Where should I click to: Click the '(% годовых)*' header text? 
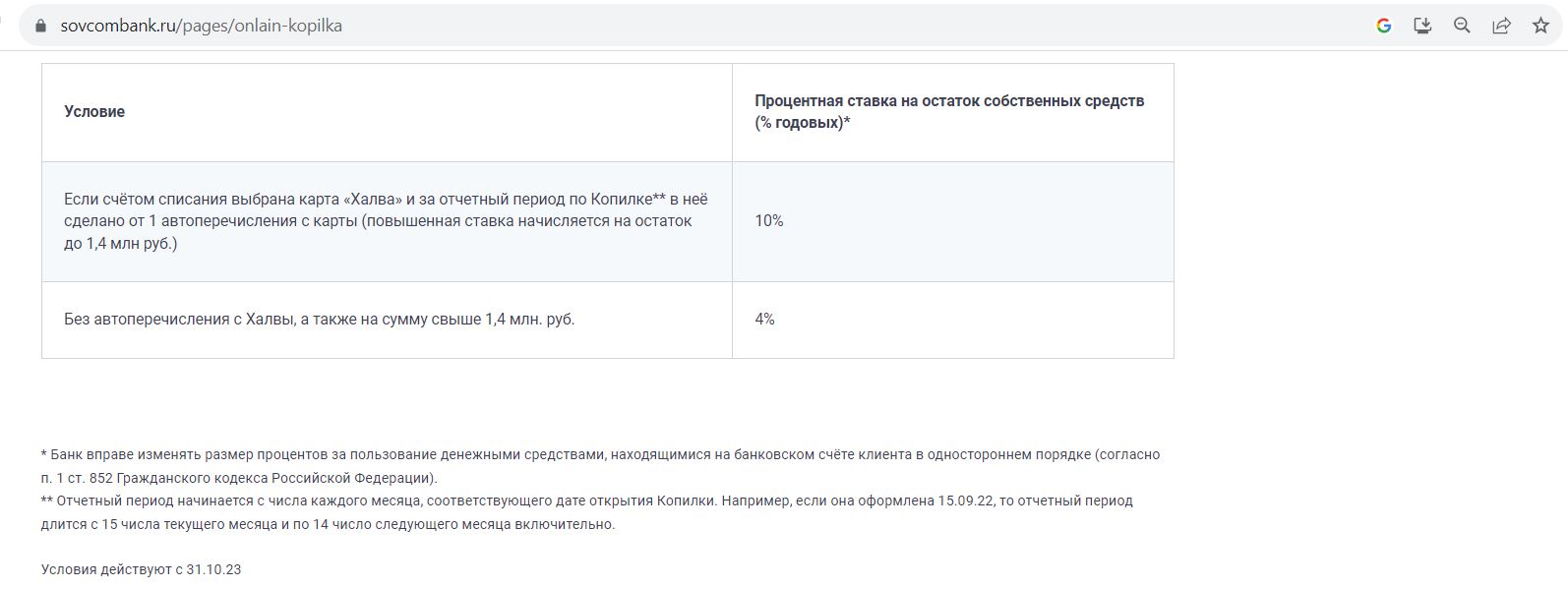coord(803,123)
